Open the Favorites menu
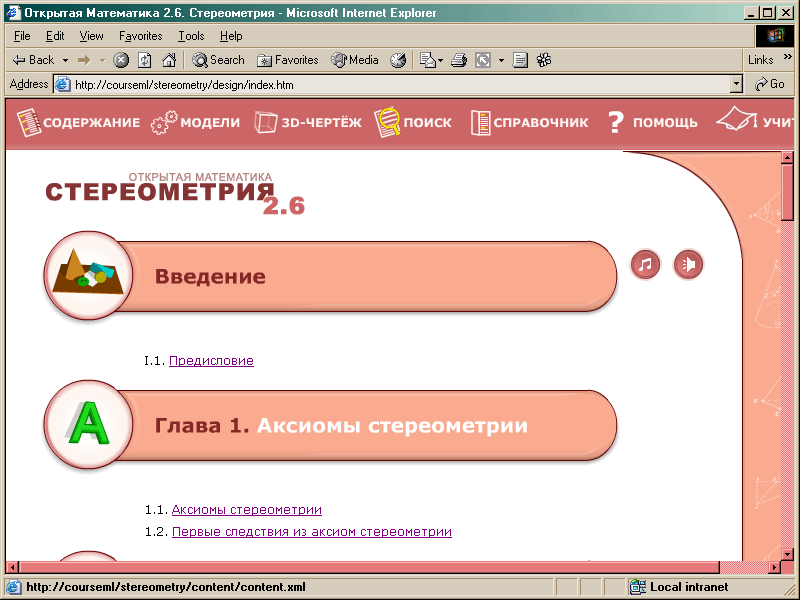 (x=140, y=36)
